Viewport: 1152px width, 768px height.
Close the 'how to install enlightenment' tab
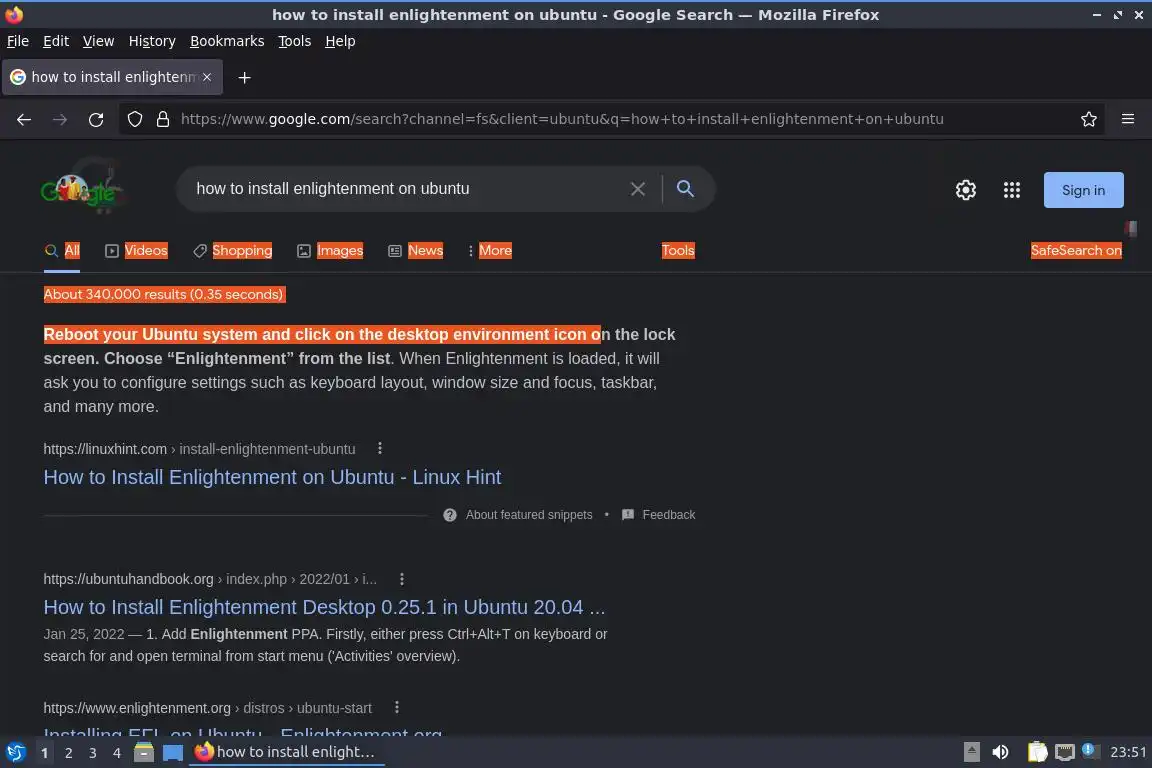(x=207, y=77)
